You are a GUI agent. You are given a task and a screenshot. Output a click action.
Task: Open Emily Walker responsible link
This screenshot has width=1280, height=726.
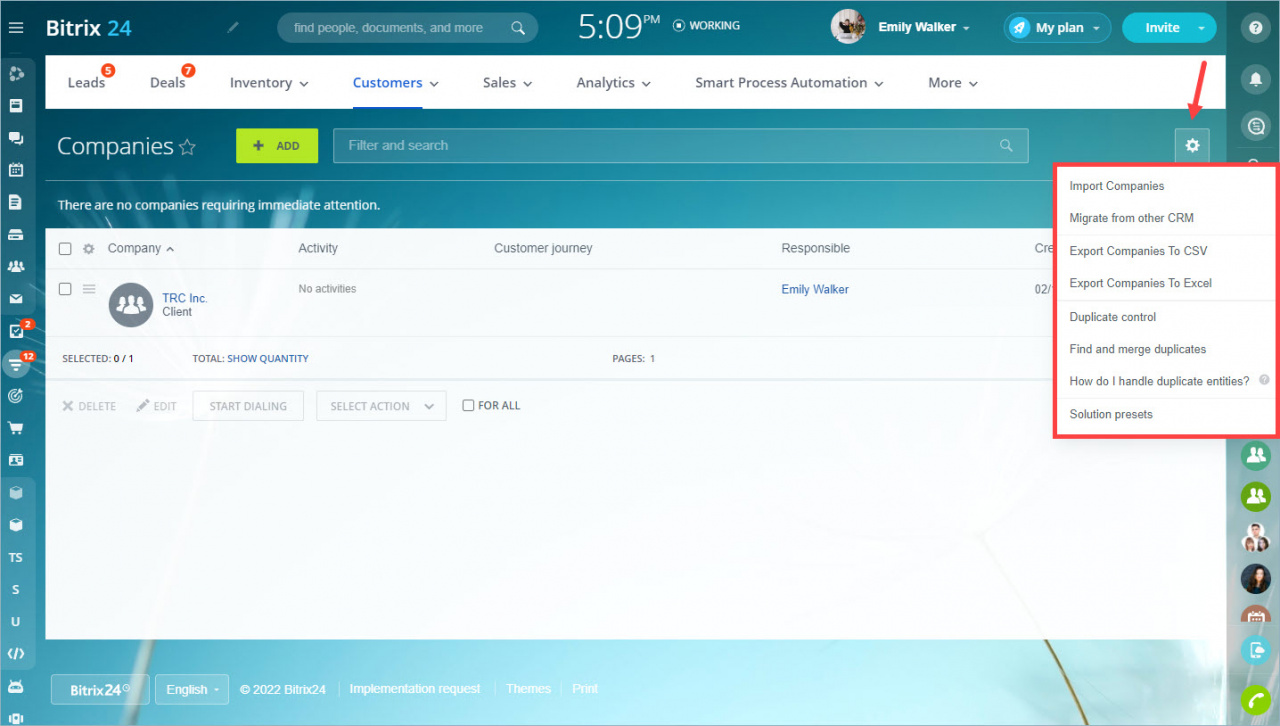point(815,289)
